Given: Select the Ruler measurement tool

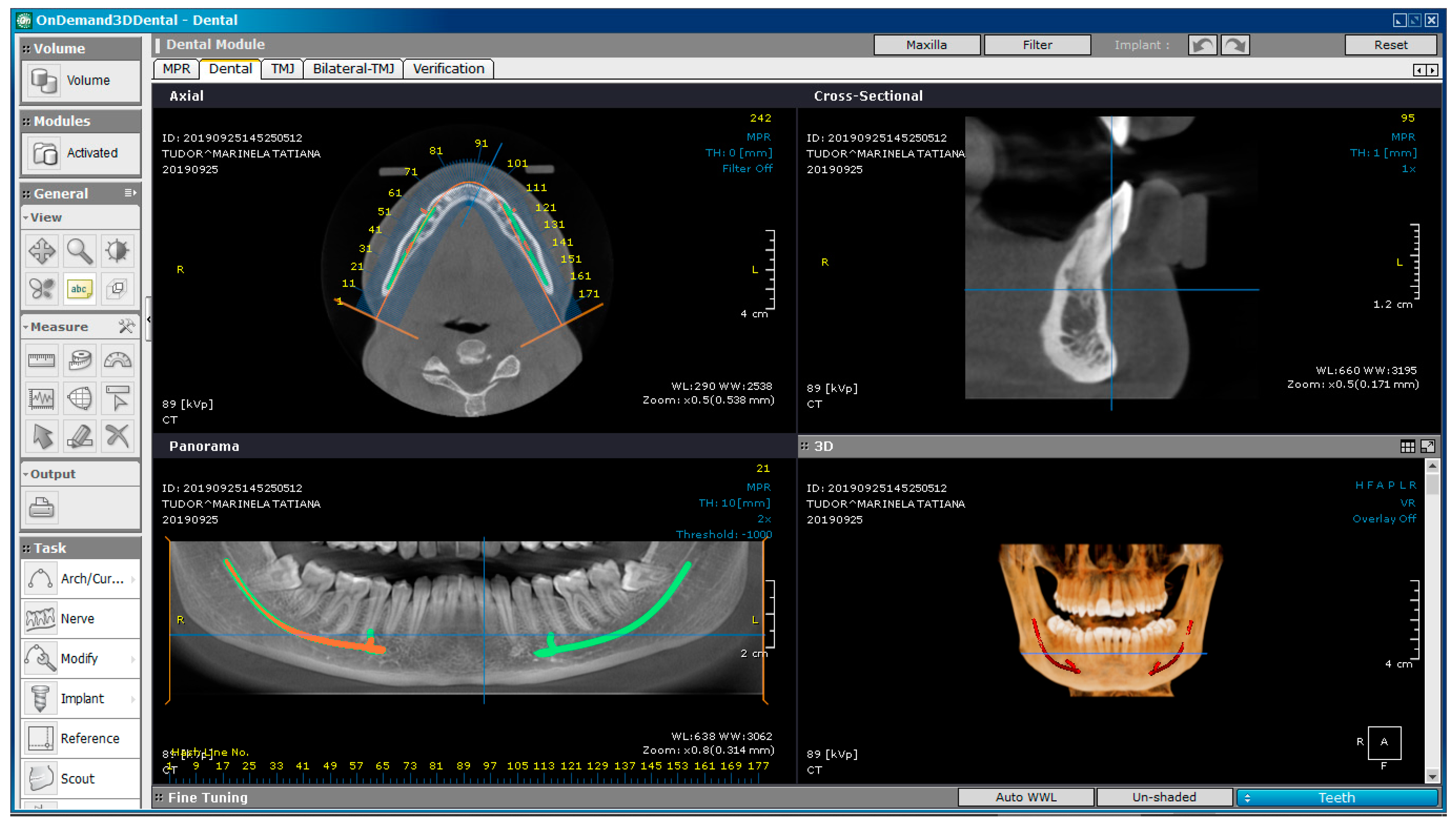Looking at the screenshot, I should (x=42, y=360).
